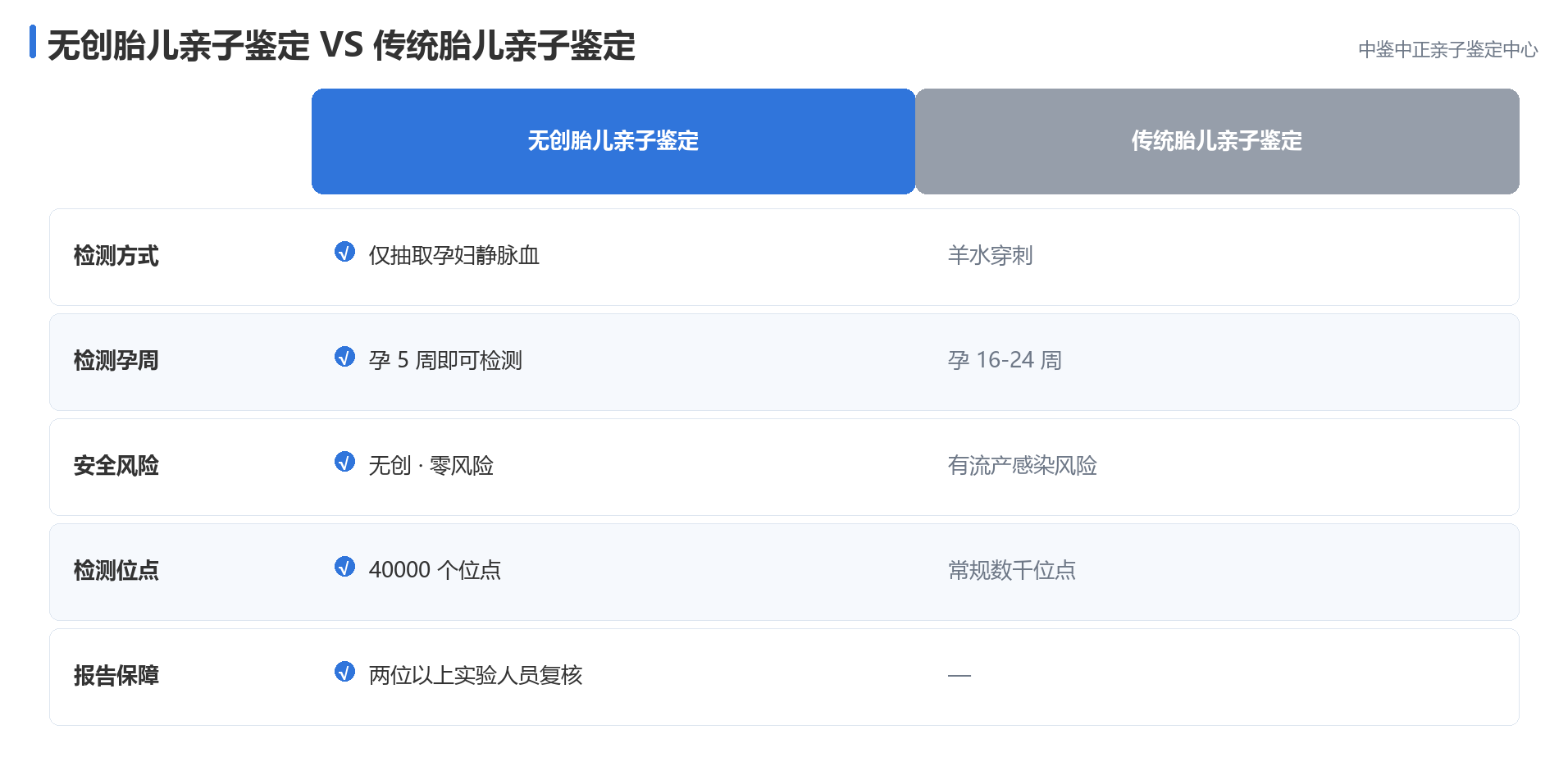Click the text 40000 个位点

tap(435, 571)
